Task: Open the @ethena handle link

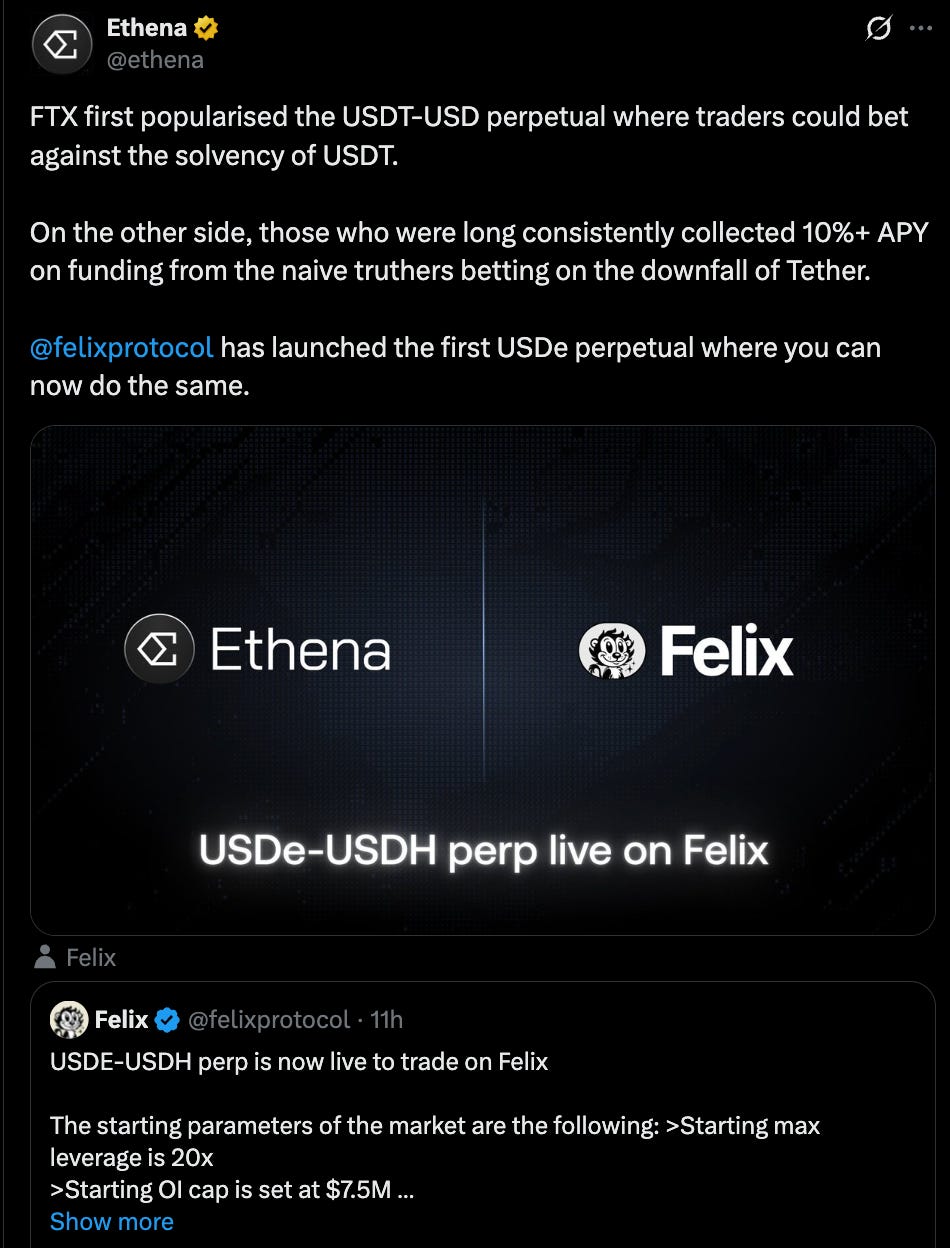Action: point(155,60)
